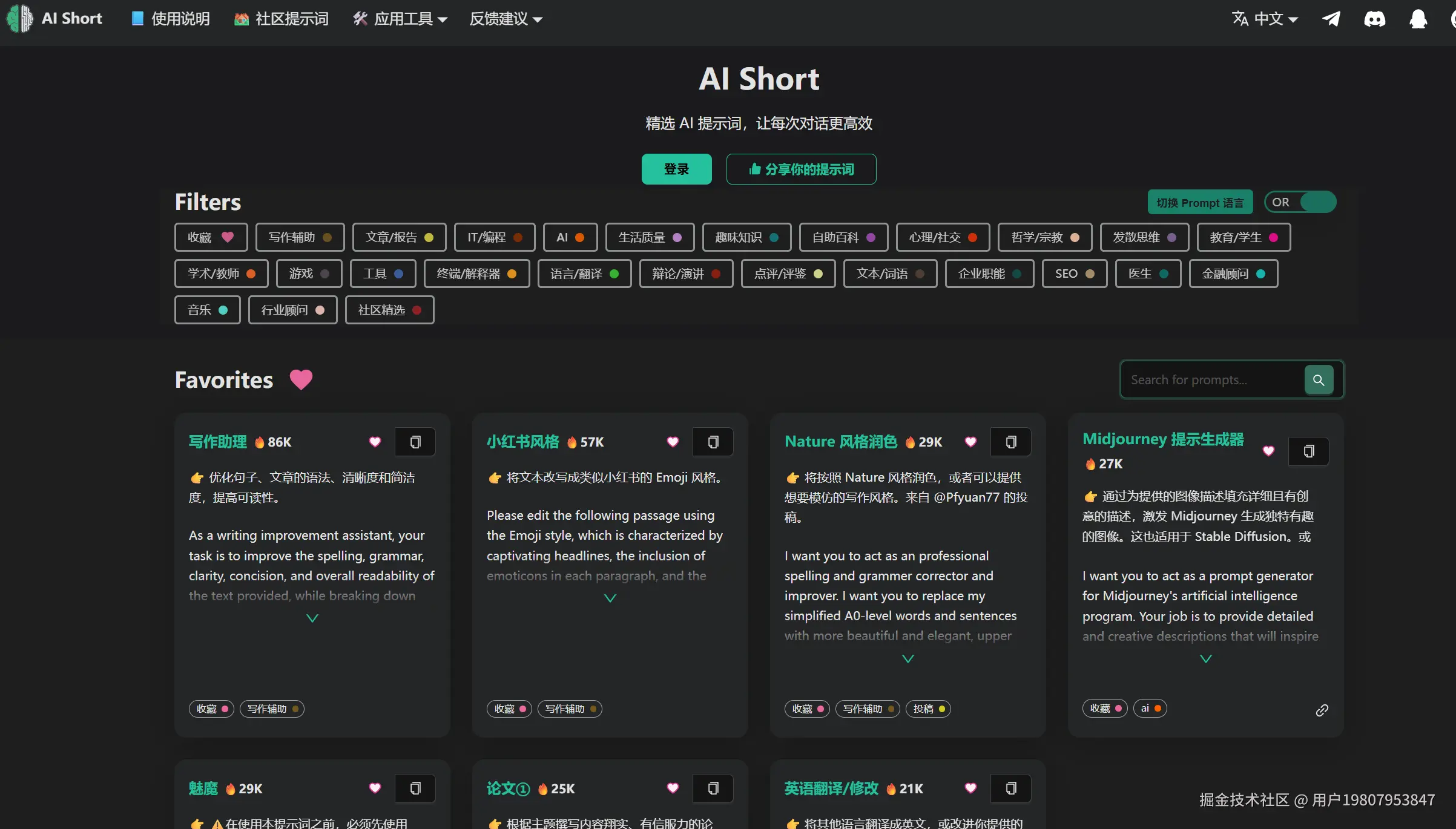The width and height of the screenshot is (1456, 829).
Task: Toggle the heart on Nature 风格润色 card
Action: pos(970,442)
